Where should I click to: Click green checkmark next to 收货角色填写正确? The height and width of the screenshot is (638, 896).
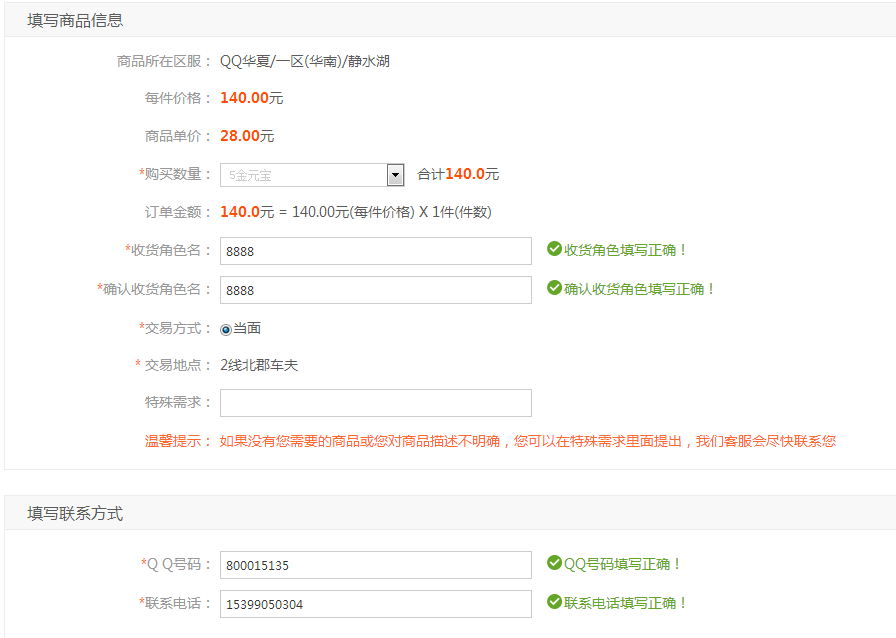click(554, 249)
